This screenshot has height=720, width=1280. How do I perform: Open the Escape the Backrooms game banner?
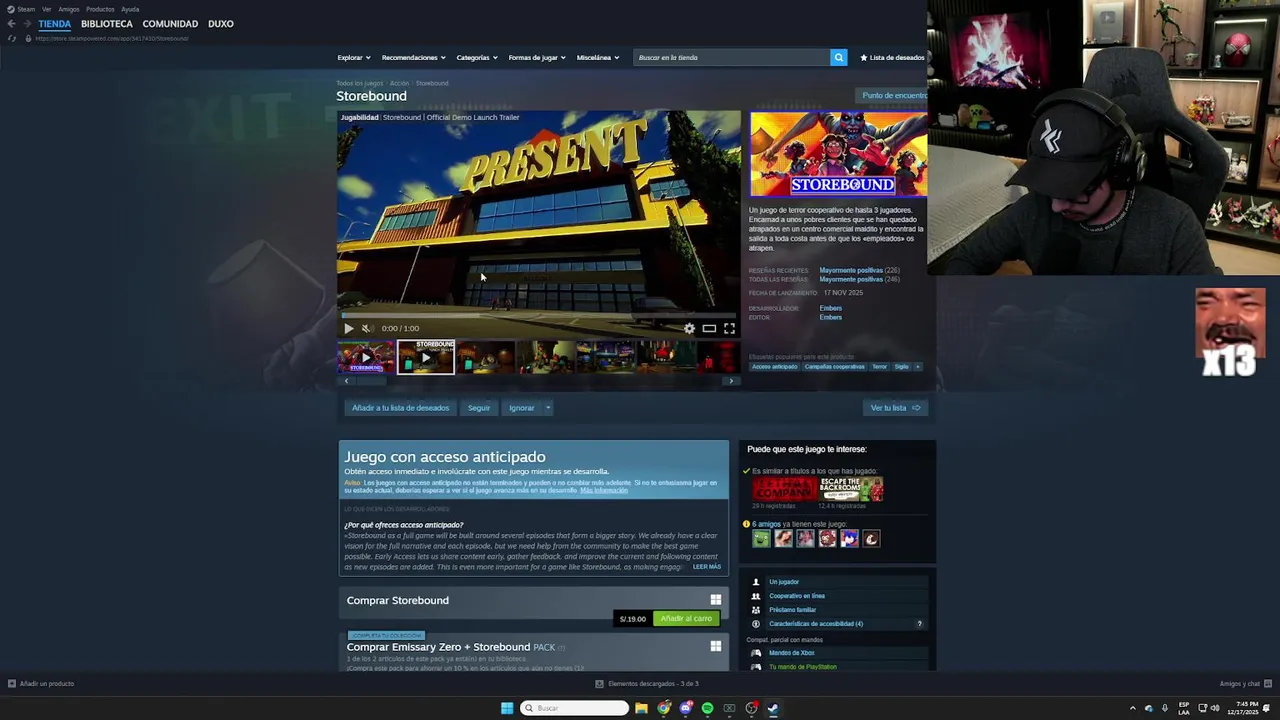click(851, 489)
